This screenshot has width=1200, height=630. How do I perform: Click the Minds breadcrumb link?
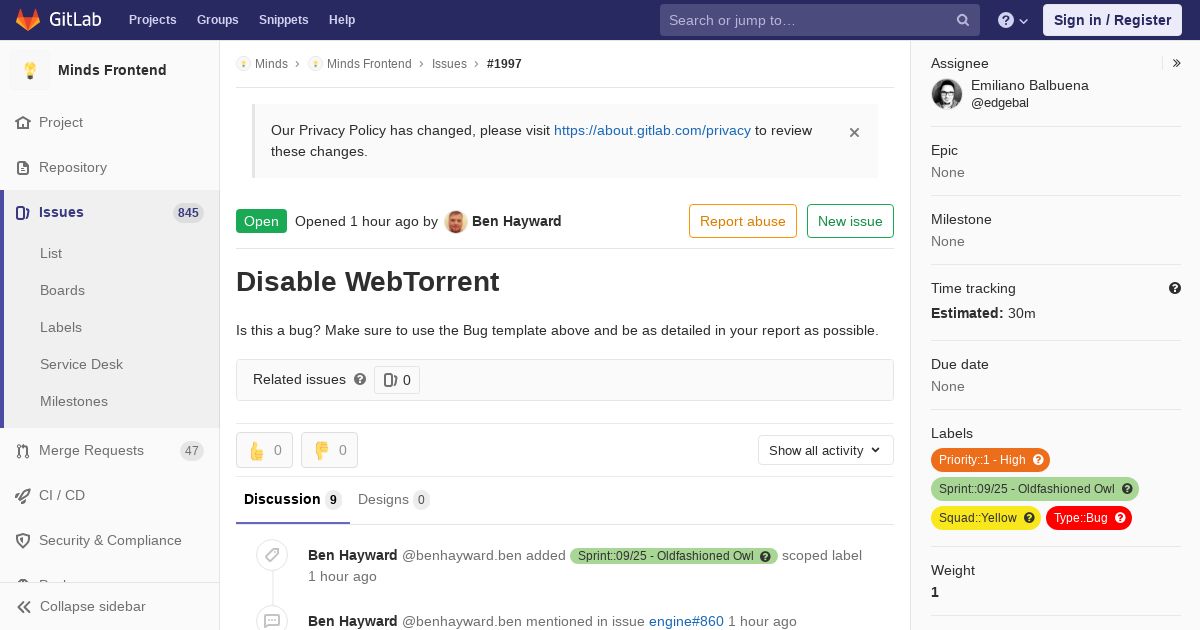pos(271,63)
